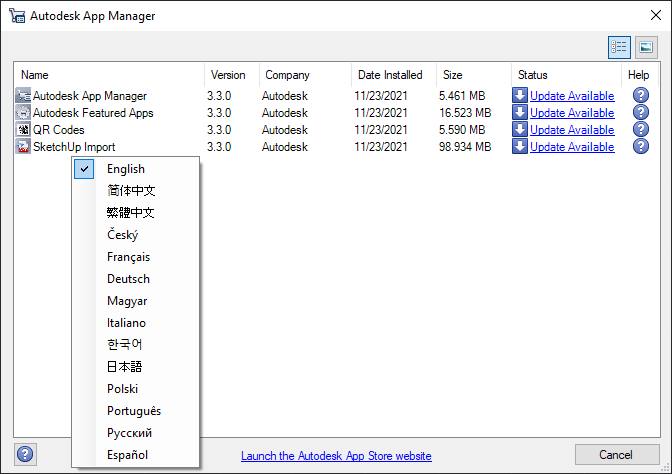Select Italiano from the language menu
Screen dimensions: 672x474
pyautogui.click(x=127, y=323)
